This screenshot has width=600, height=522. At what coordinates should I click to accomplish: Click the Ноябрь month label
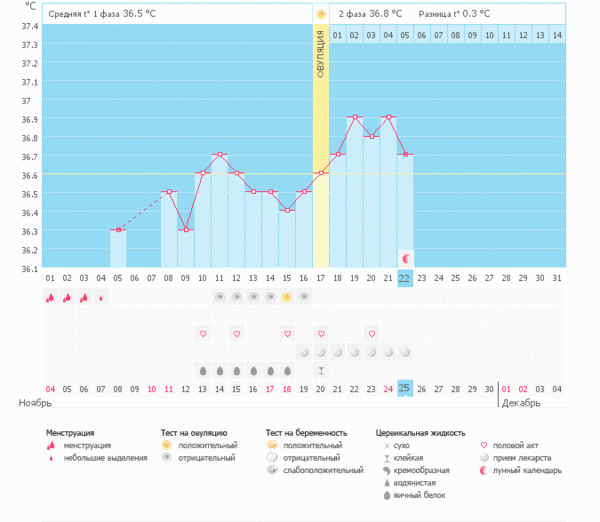(36, 404)
